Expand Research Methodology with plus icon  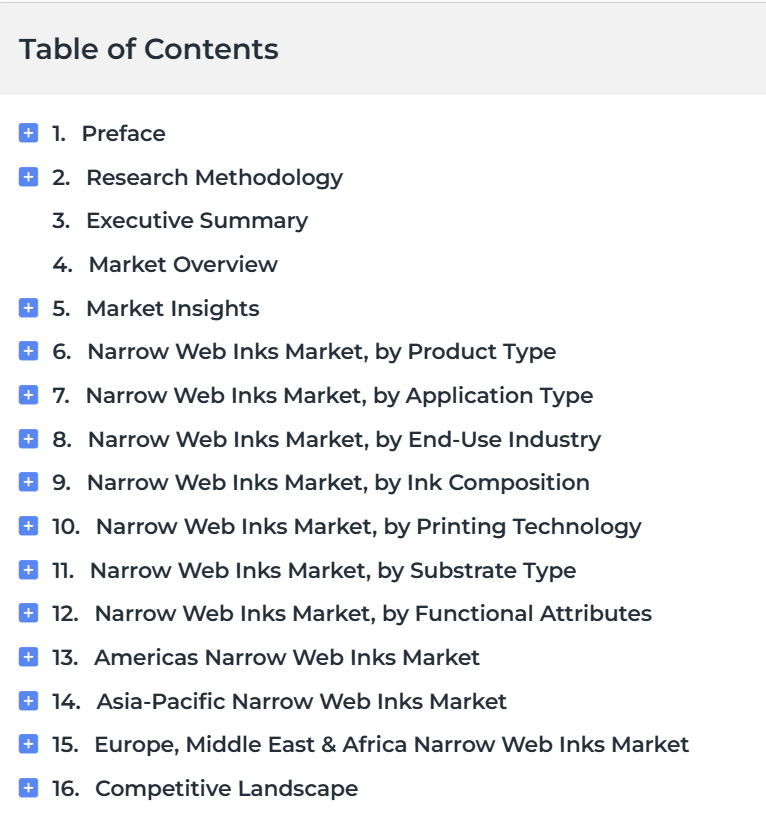28,177
